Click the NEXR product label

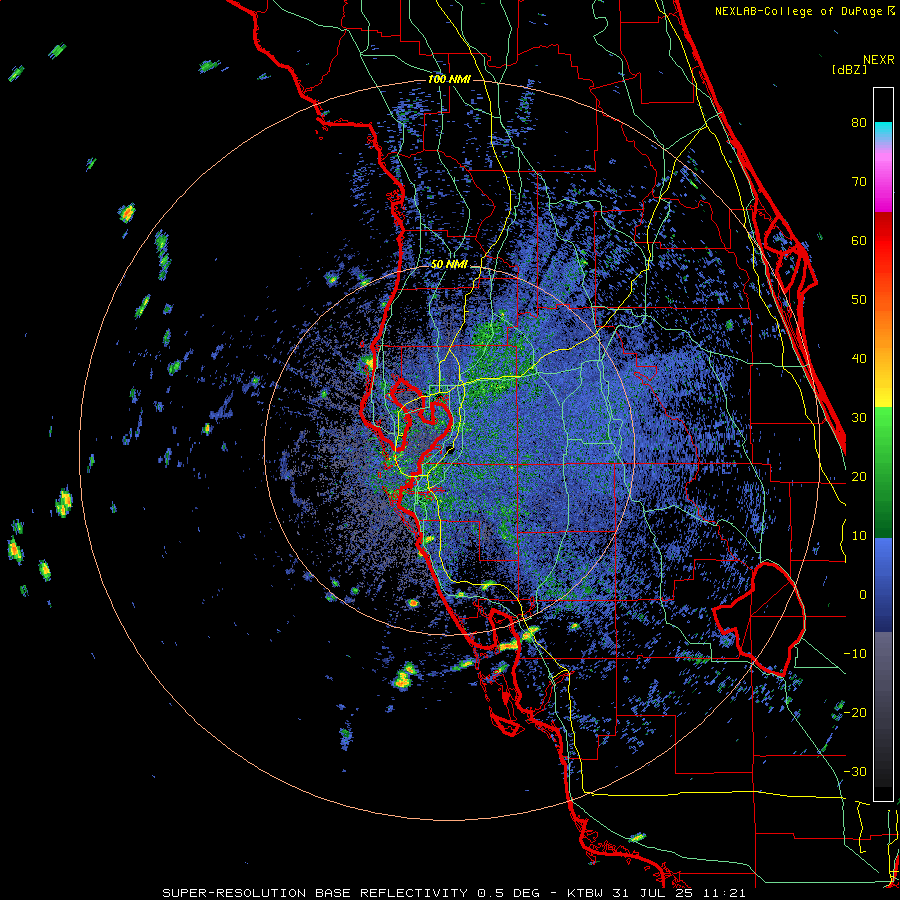pos(878,60)
